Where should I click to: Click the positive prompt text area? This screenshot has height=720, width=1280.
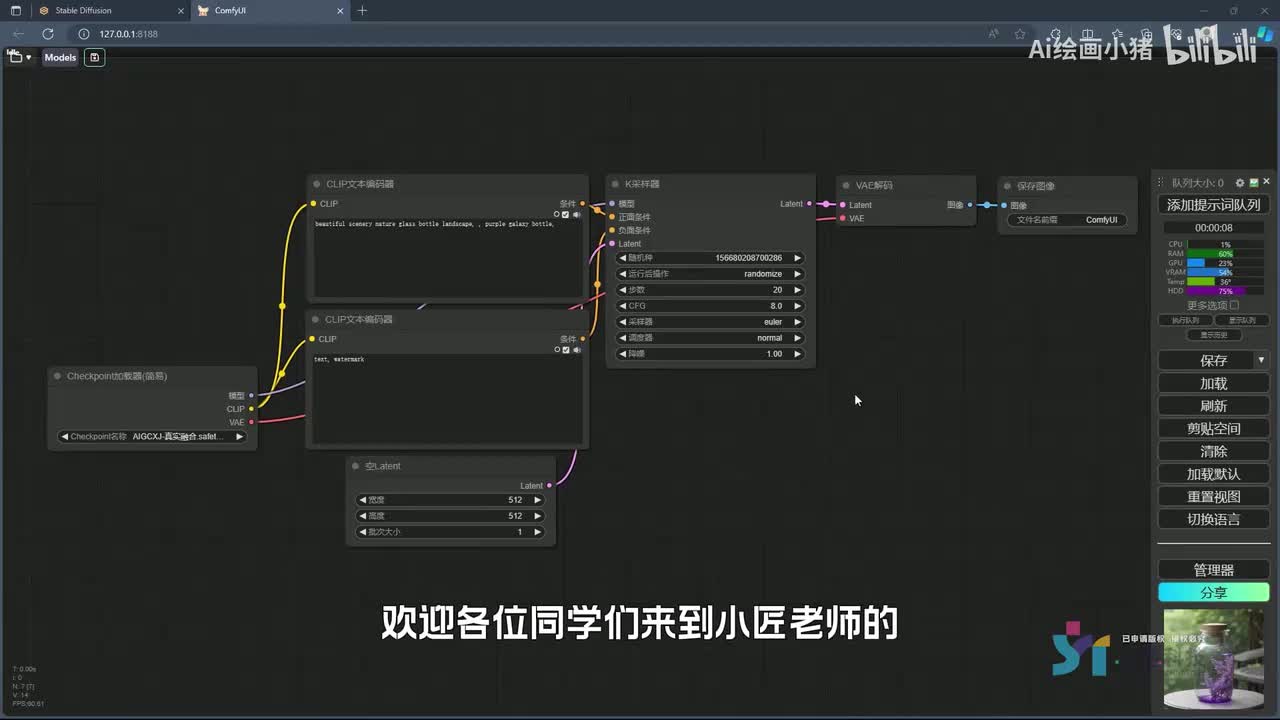446,258
